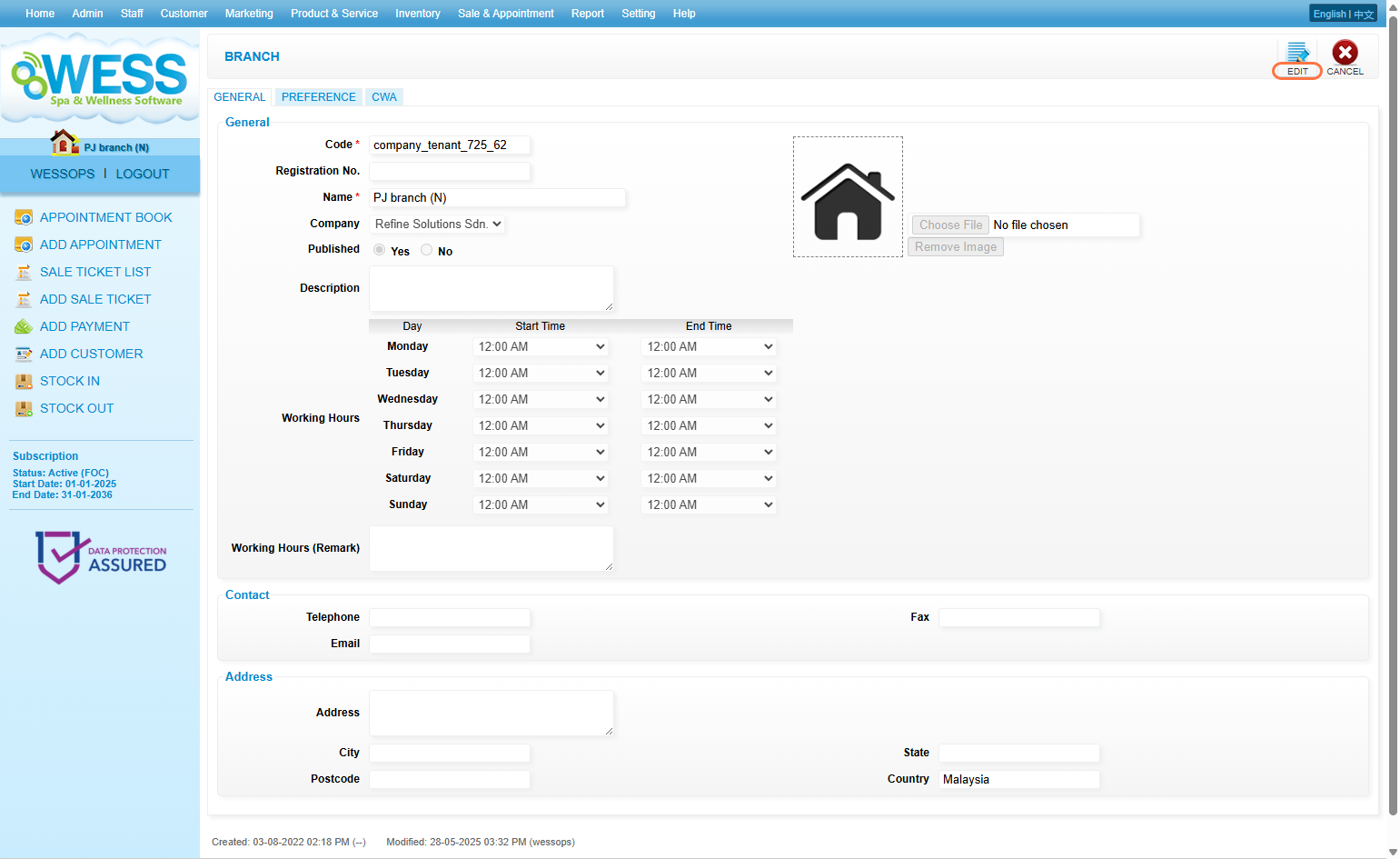Click the Add Payment sidebar icon
Screen dimensions: 1400x859
24,326
